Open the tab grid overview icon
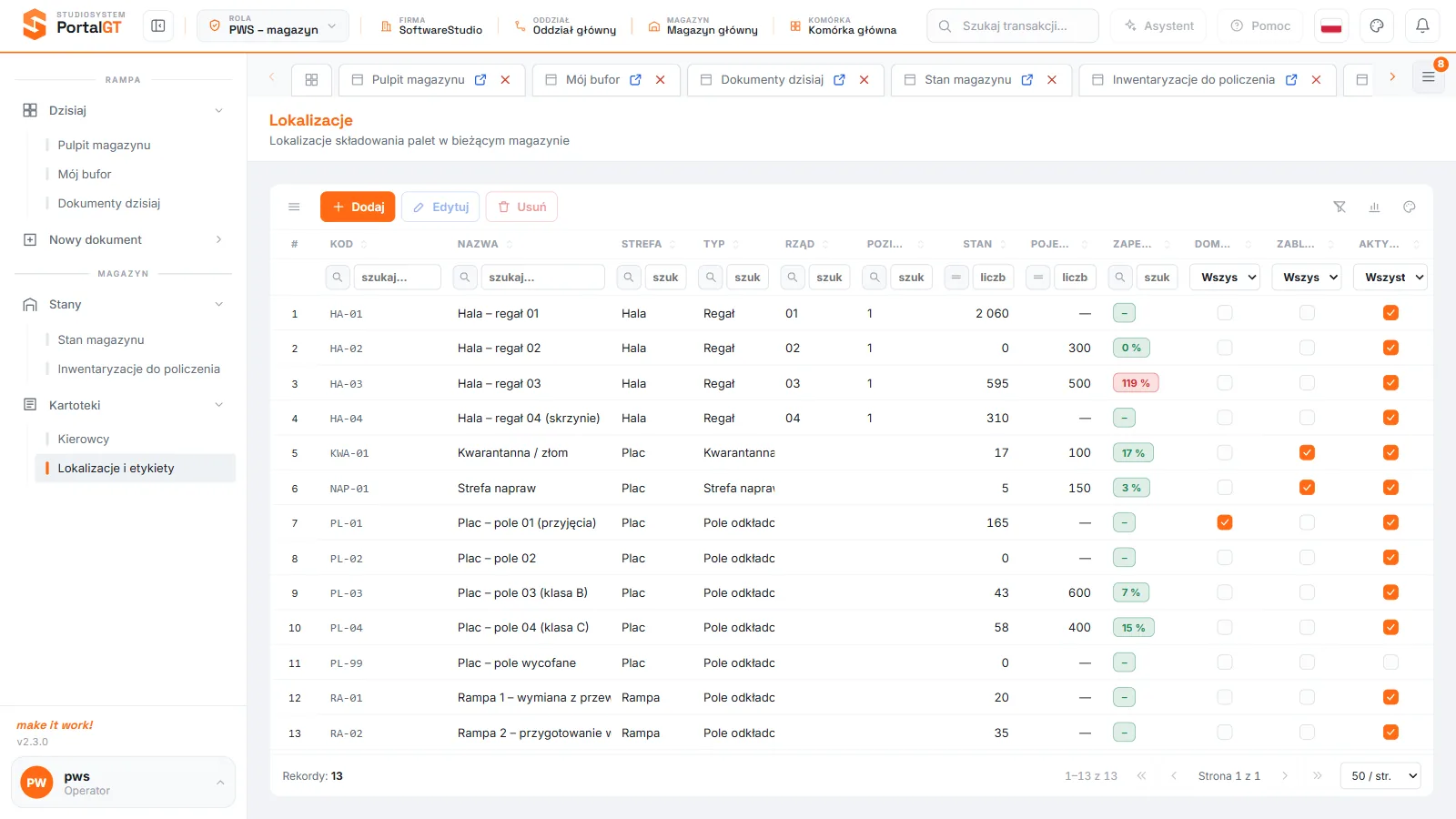The height and width of the screenshot is (819, 1456). (x=311, y=80)
